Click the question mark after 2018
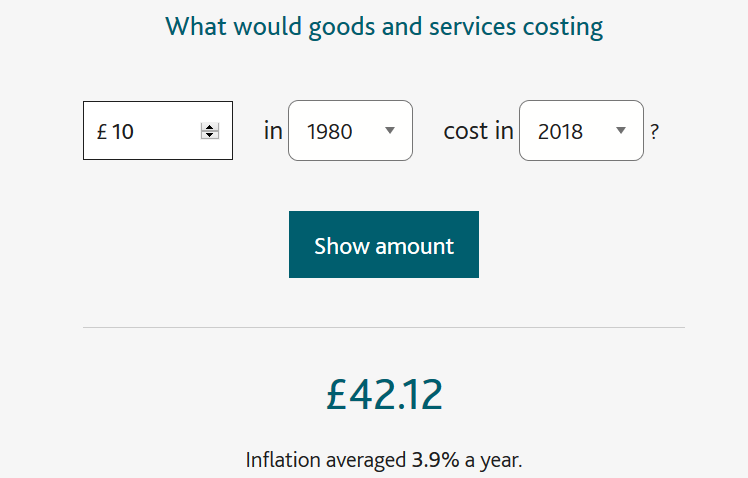 654,132
